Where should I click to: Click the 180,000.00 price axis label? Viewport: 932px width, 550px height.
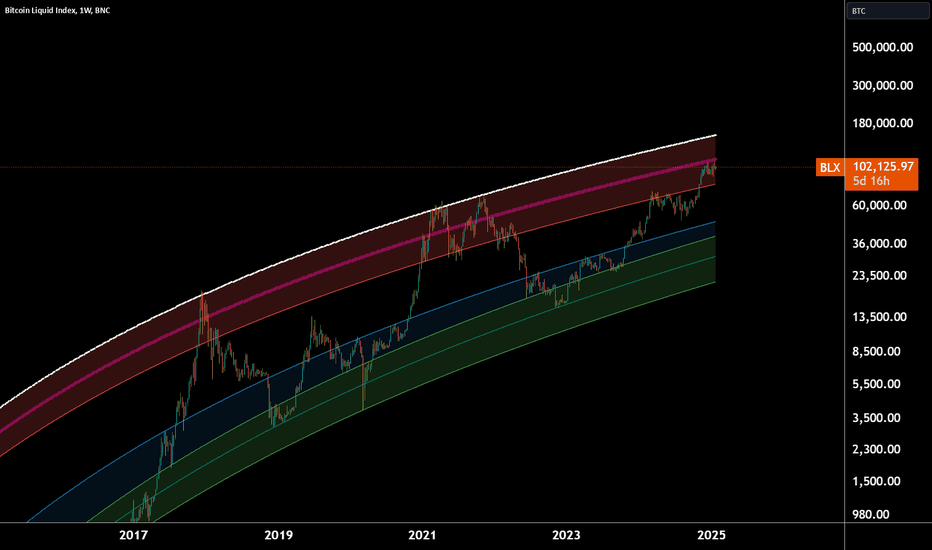882,123
